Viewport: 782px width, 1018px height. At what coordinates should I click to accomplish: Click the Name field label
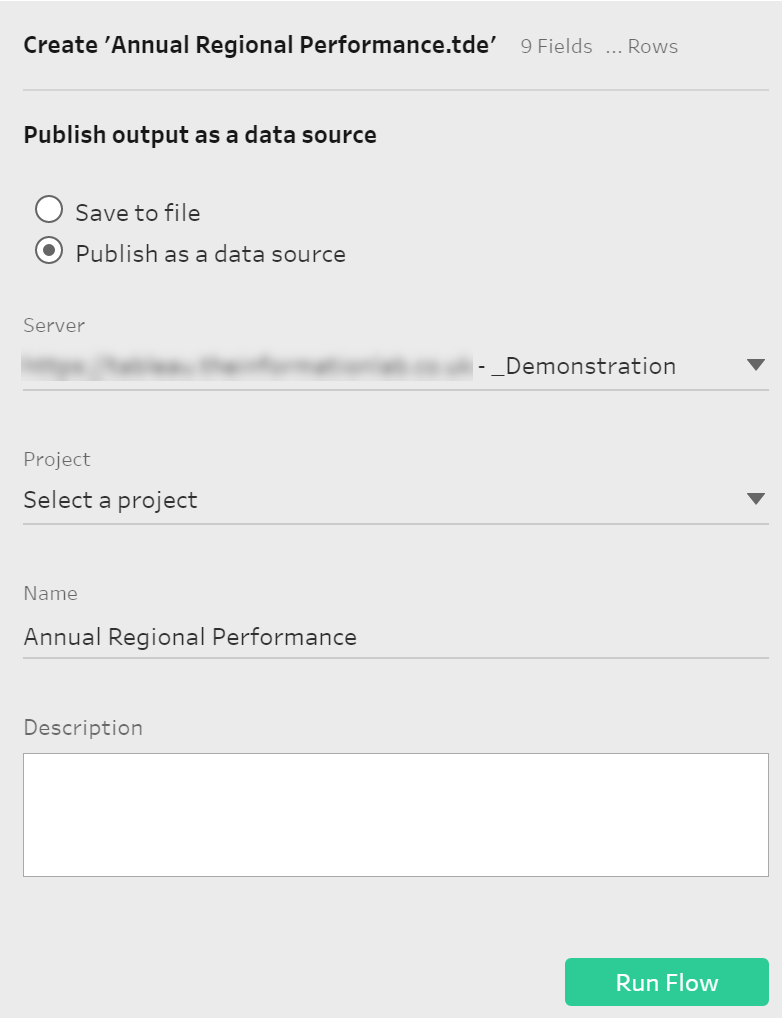51,593
